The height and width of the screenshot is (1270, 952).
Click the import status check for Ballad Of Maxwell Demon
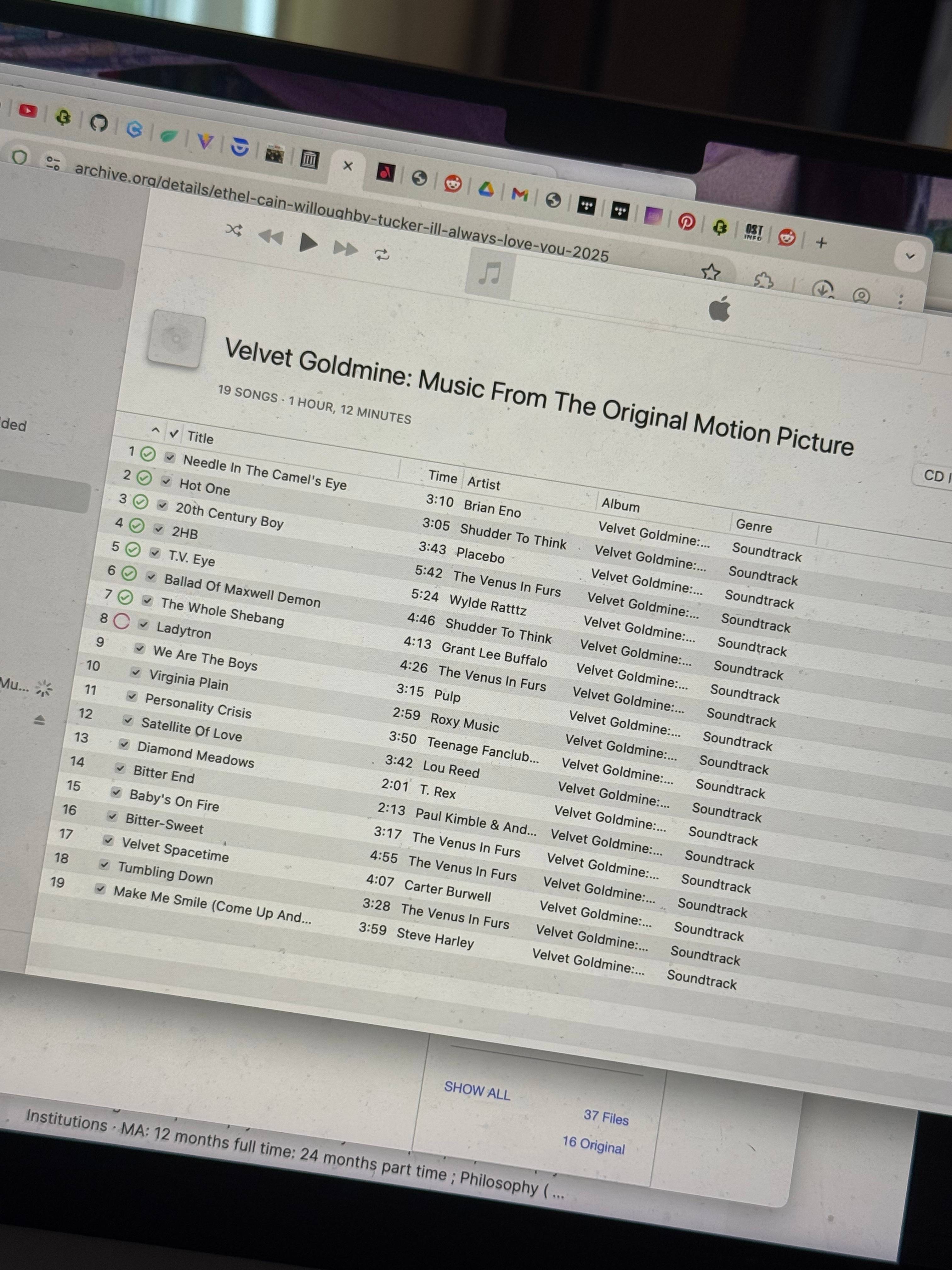(x=129, y=574)
